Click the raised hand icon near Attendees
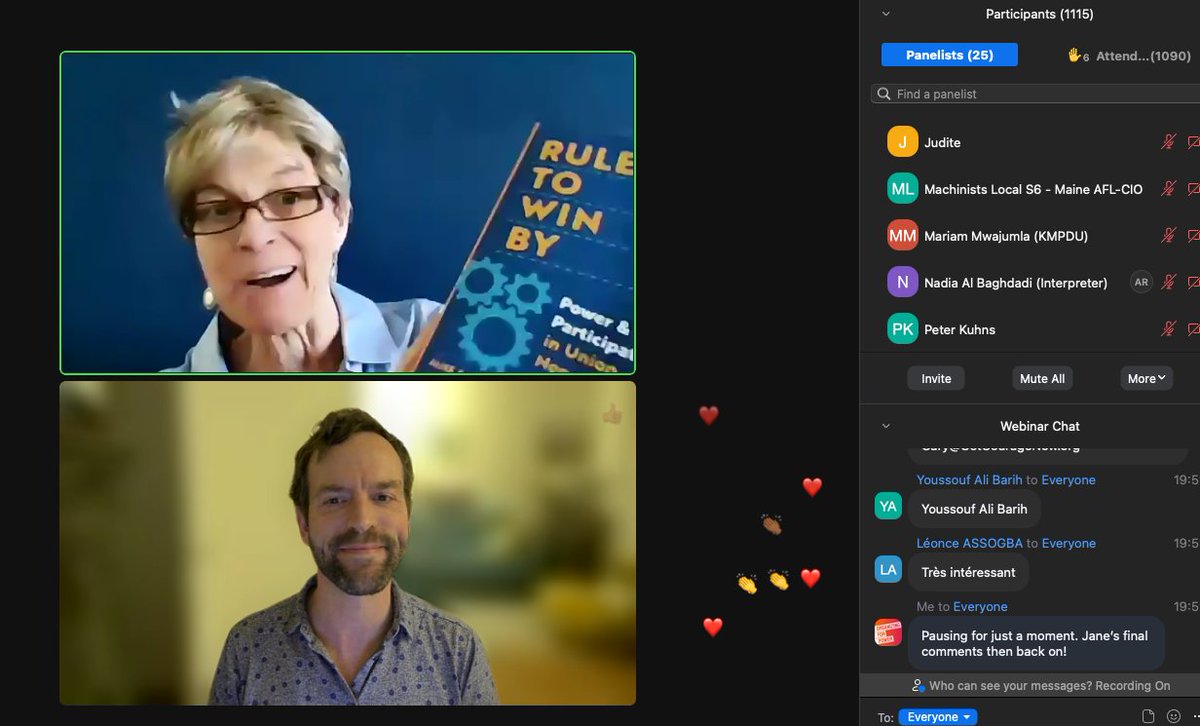Image resolution: width=1200 pixels, height=726 pixels. [x=1075, y=55]
